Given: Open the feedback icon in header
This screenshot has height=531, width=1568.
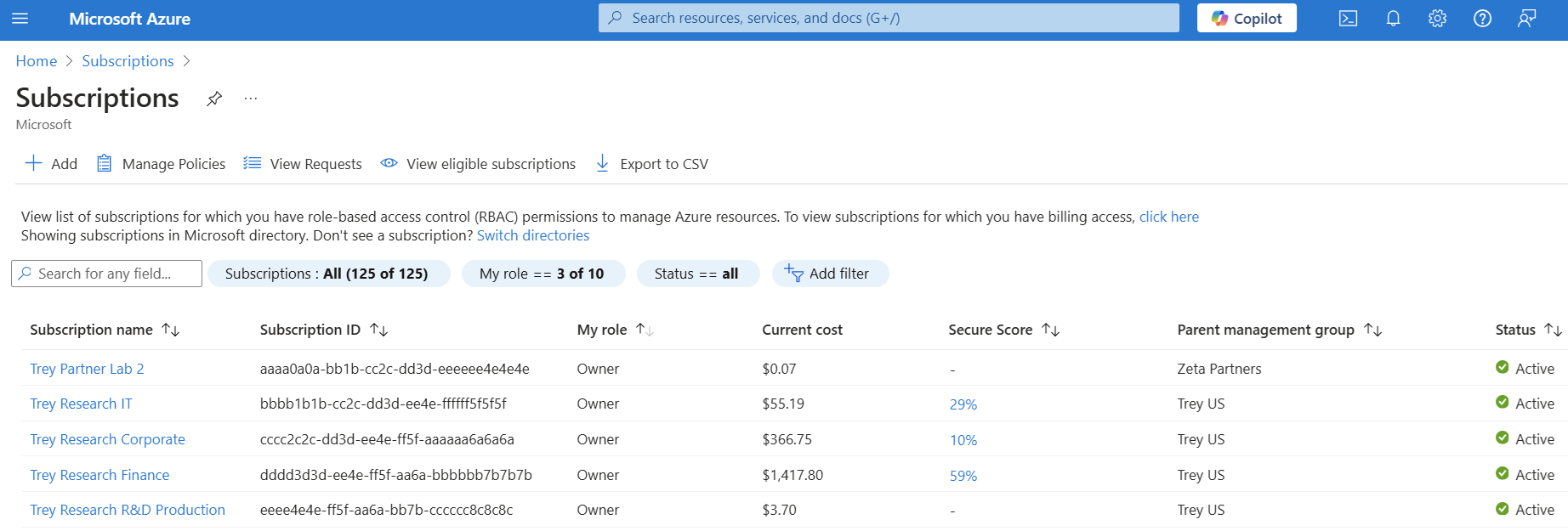Looking at the screenshot, I should point(1527,19).
